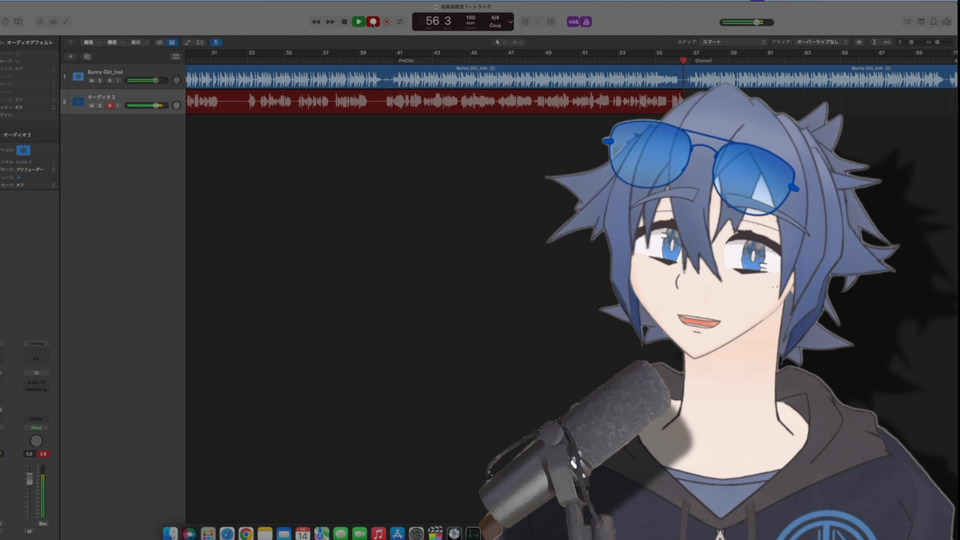960x540 pixels.
Task: Disable record-enable on オーディオ 2 track
Action: pyautogui.click(x=110, y=105)
